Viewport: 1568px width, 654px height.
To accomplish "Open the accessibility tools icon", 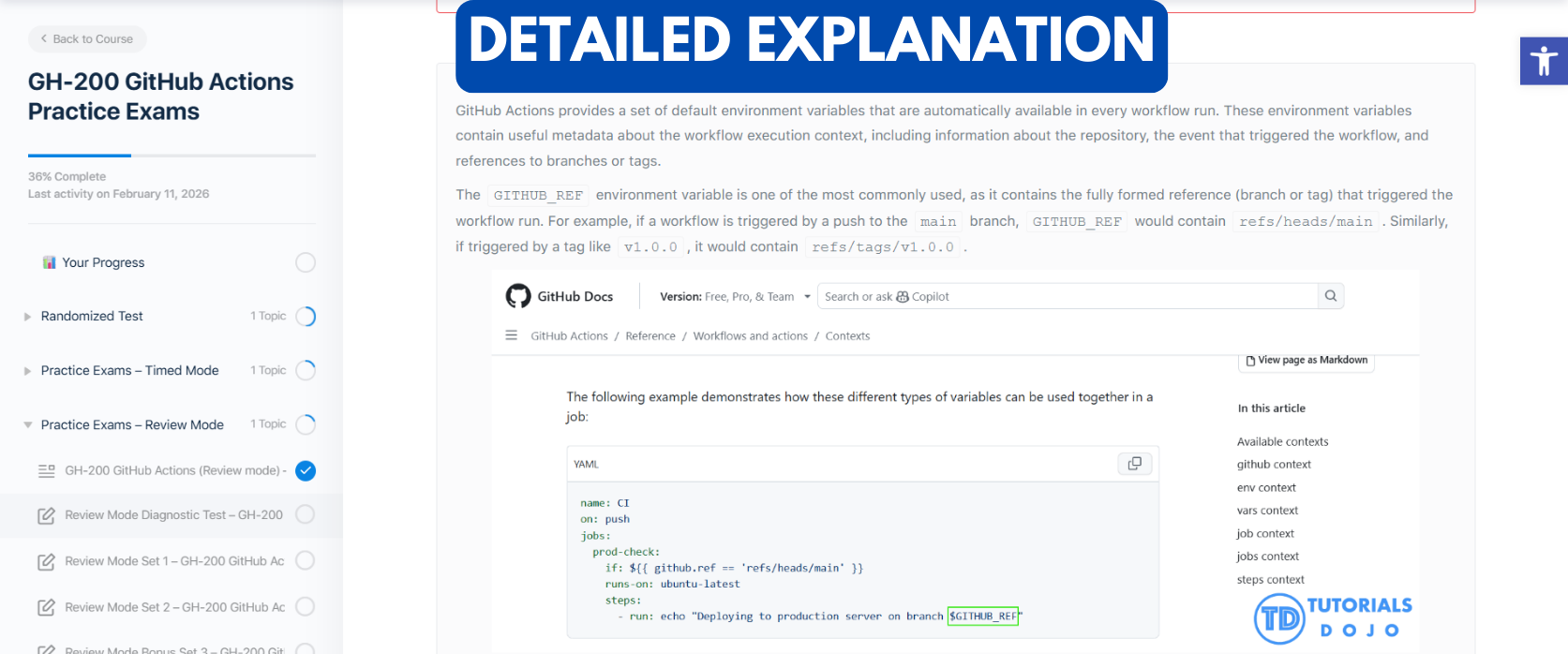I will 1544,61.
